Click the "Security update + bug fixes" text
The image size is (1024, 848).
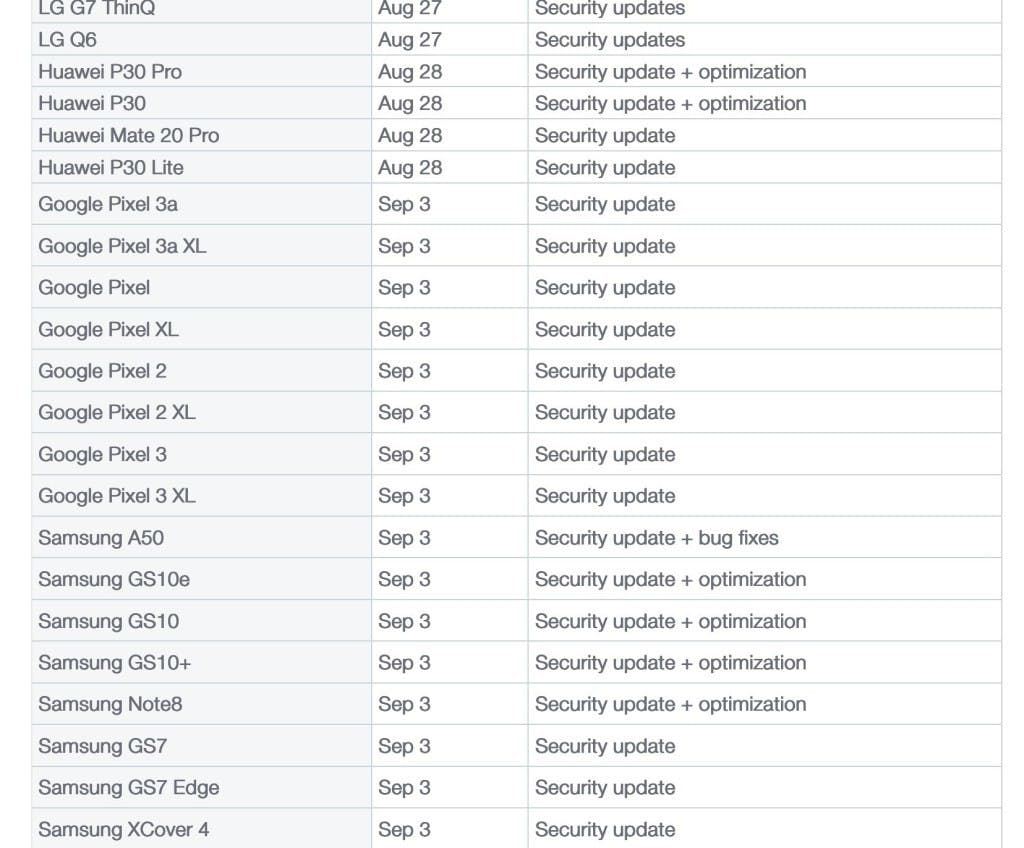click(x=656, y=538)
